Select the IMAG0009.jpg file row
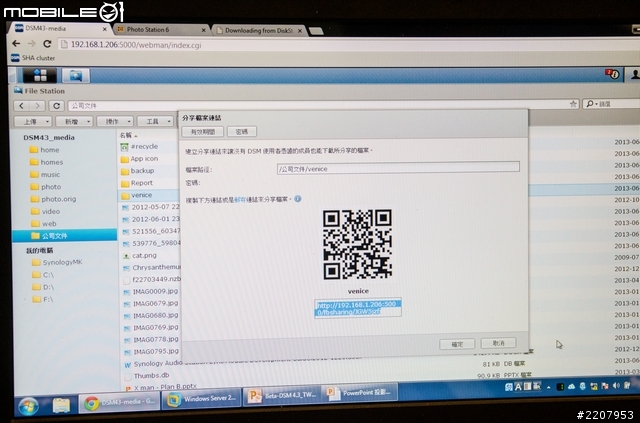 click(x=151, y=291)
